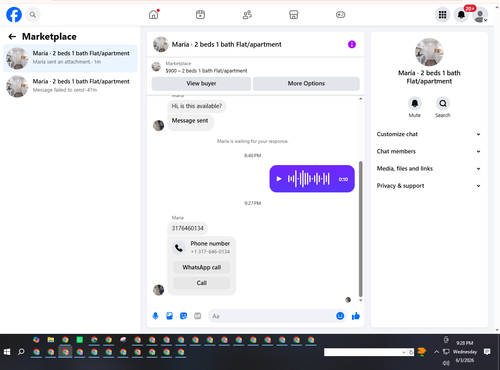Screen dimensions: 500x370
Task: Open the María conversation that failed to send
Action: (x=70, y=86)
